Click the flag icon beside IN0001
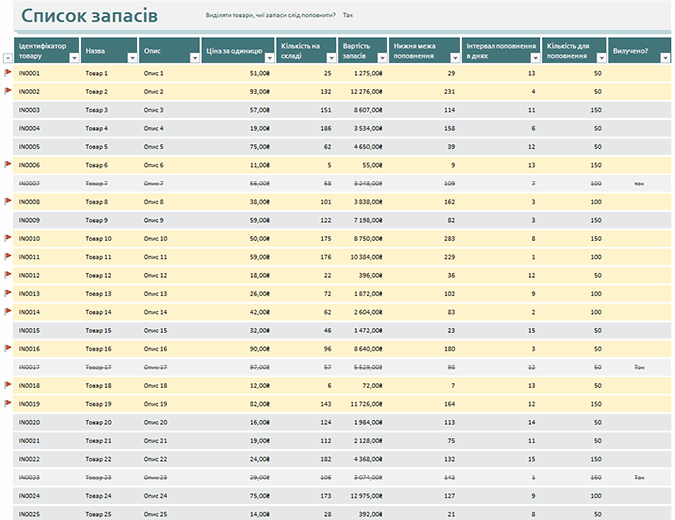The width and height of the screenshot is (675, 520). point(8,73)
